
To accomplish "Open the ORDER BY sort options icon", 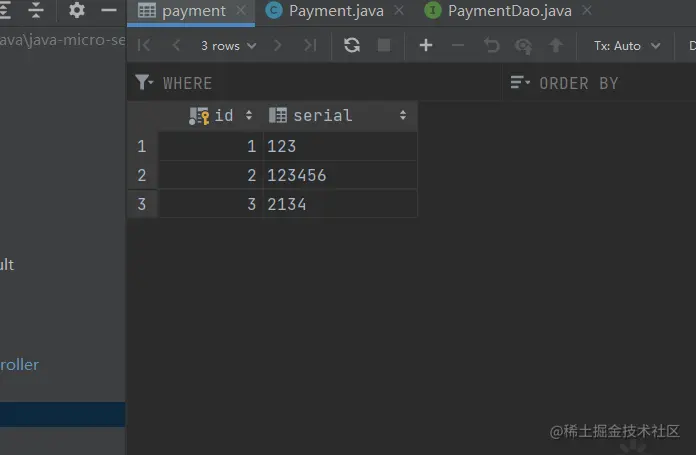I will [520, 83].
